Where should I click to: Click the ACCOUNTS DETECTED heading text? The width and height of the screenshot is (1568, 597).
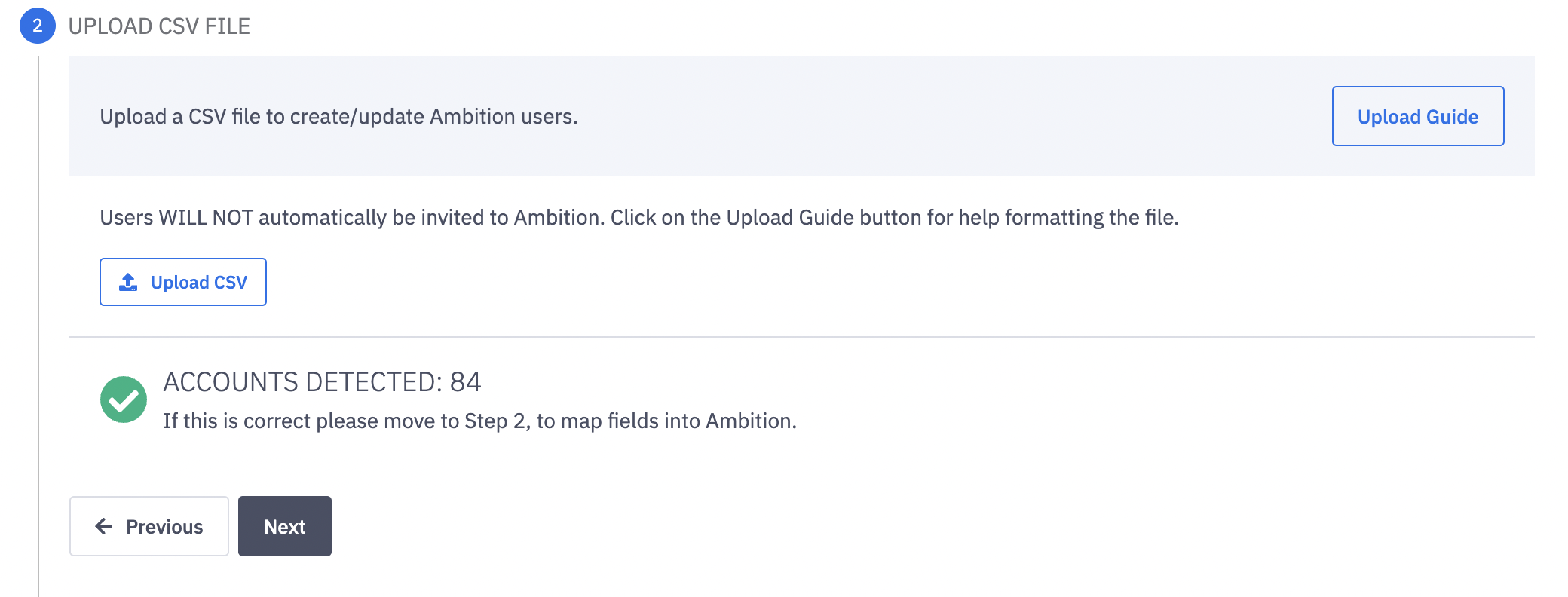(x=302, y=382)
